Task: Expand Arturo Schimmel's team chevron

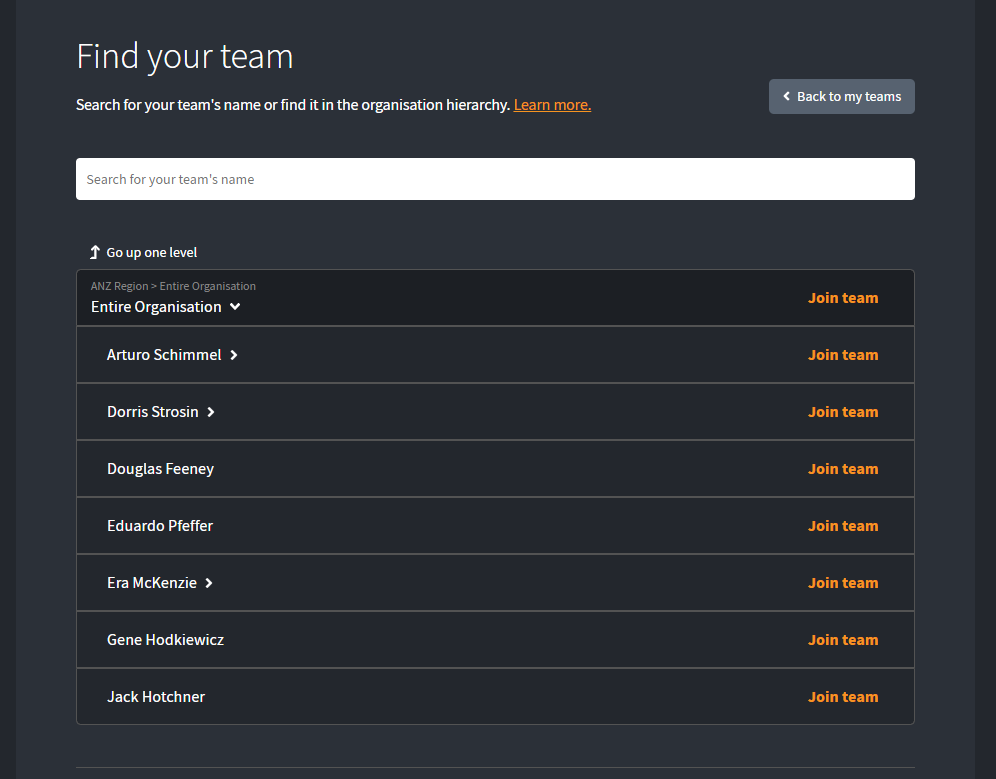Action: click(234, 355)
